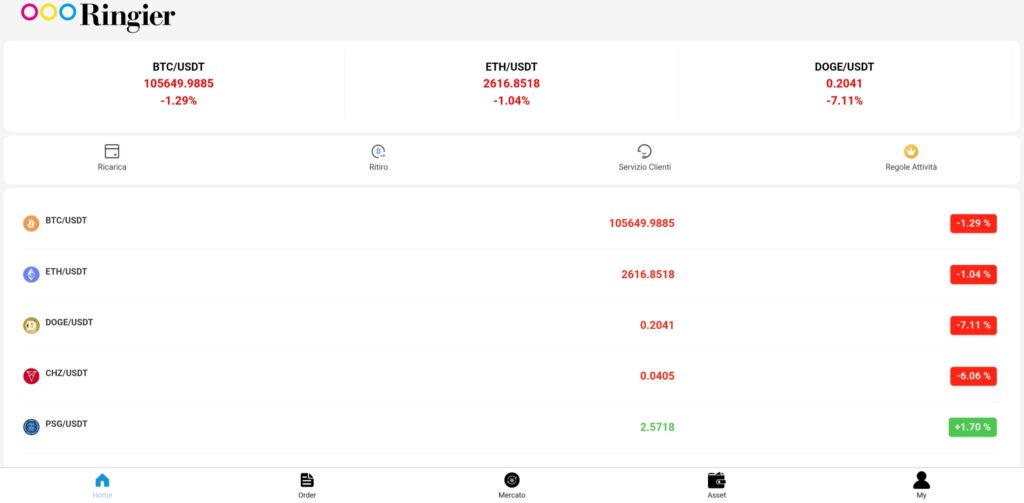Viewport: 1024px width, 503px height.
Task: Click 0.2041 in top ticker card
Action: point(844,84)
